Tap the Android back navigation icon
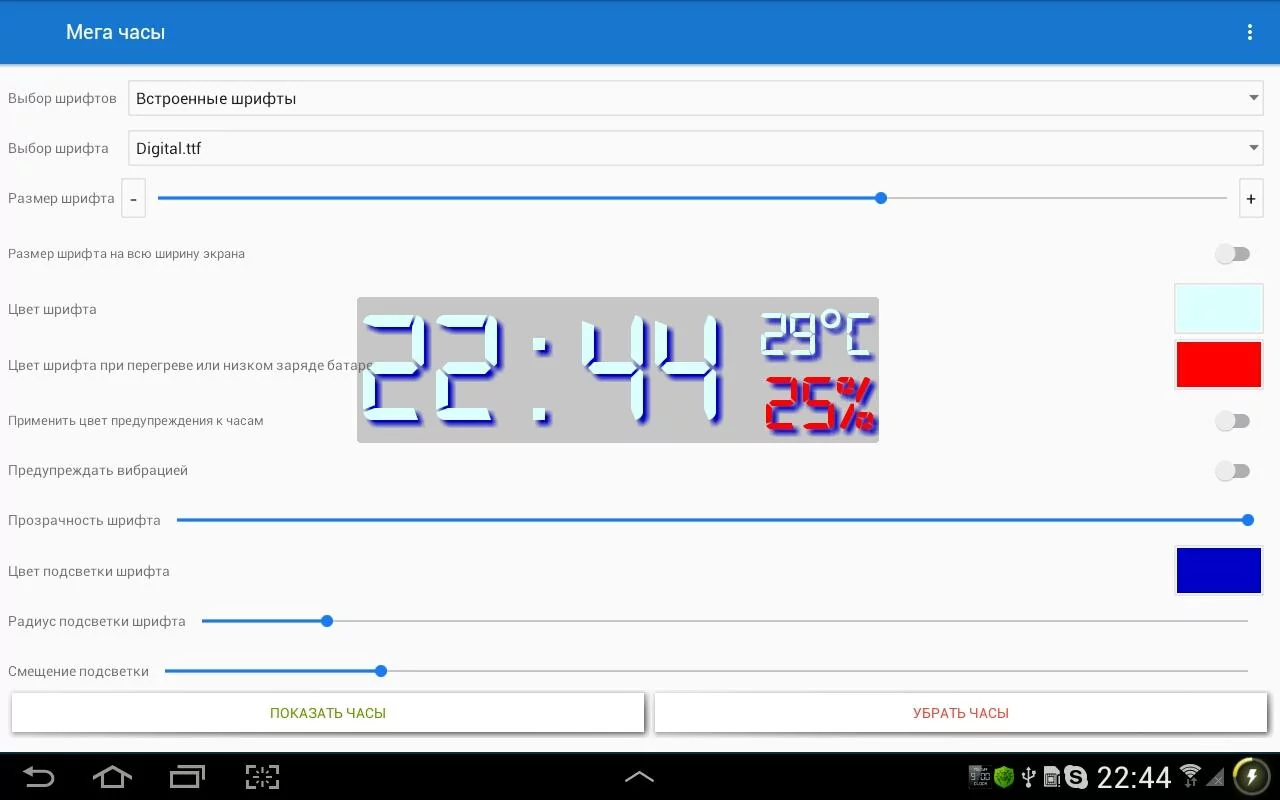 (38, 776)
